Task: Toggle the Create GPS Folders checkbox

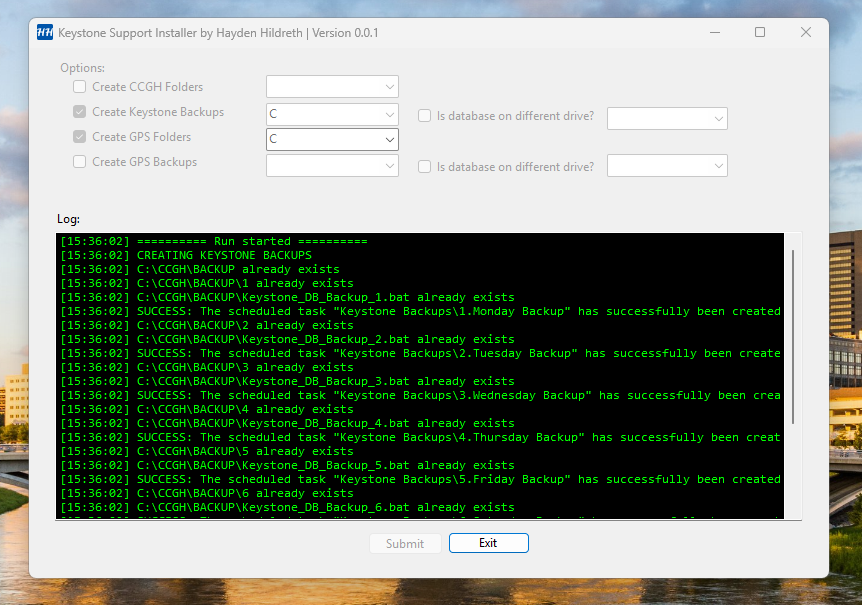Action: pos(80,137)
